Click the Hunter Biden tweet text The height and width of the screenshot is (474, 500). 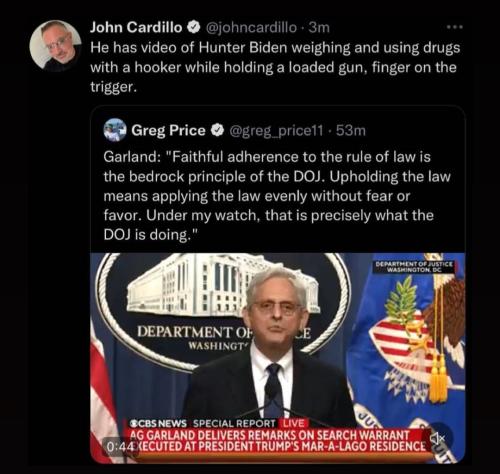click(x=275, y=67)
